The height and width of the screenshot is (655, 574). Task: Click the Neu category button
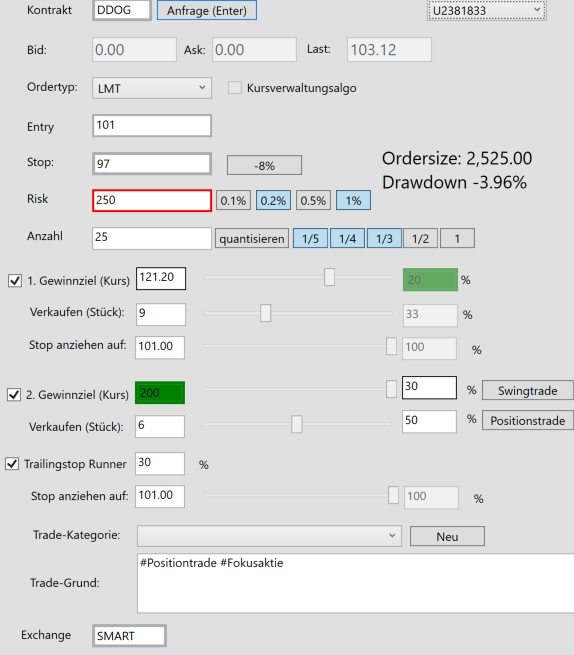click(447, 536)
